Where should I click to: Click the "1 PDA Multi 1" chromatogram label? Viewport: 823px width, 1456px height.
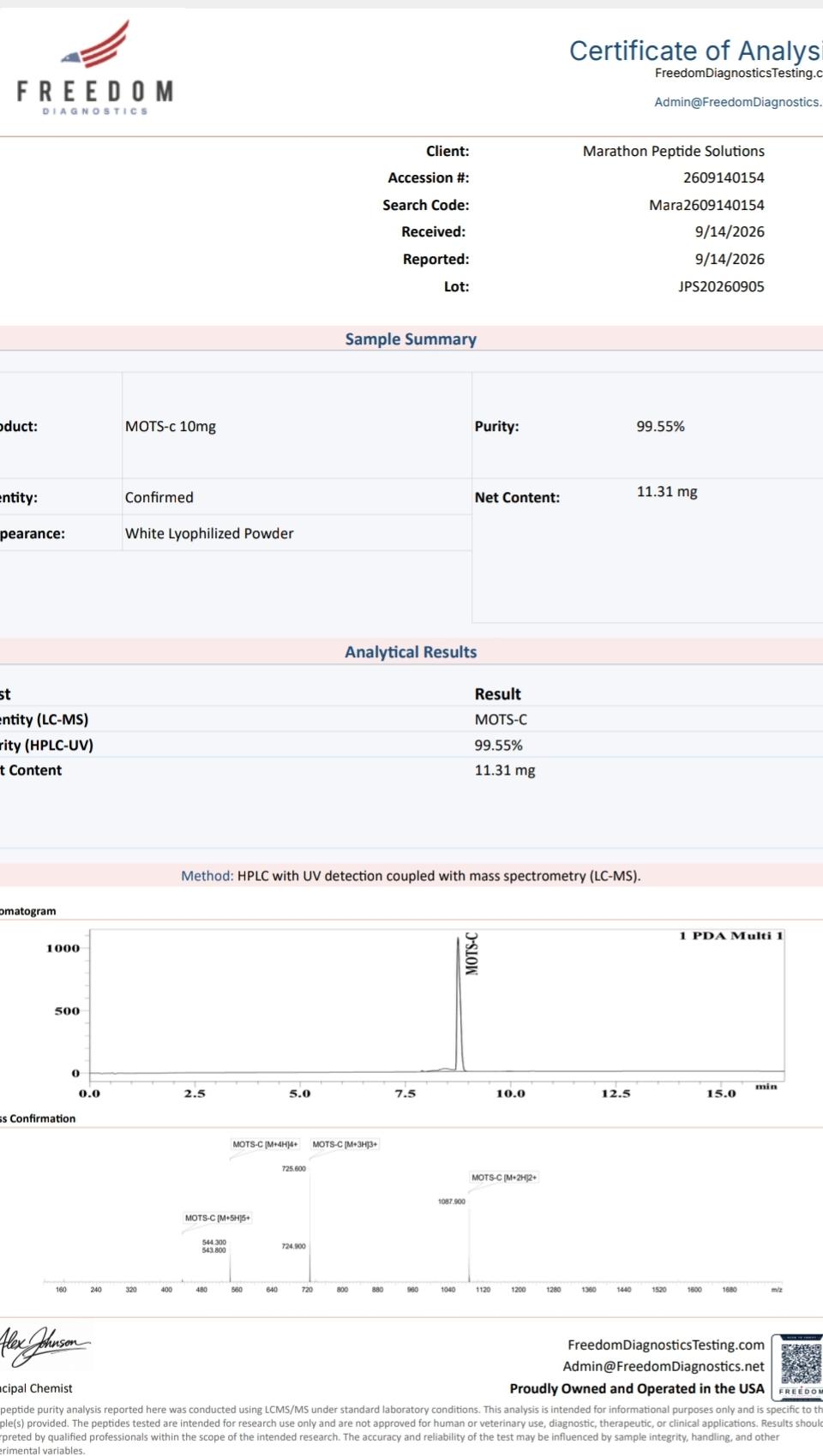point(731,936)
